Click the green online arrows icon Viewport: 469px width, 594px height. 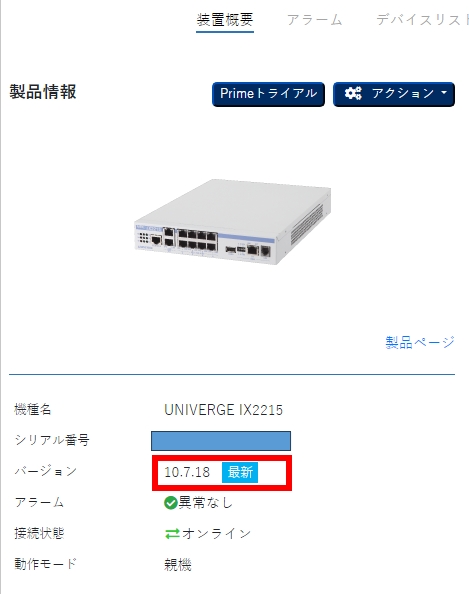point(172,534)
